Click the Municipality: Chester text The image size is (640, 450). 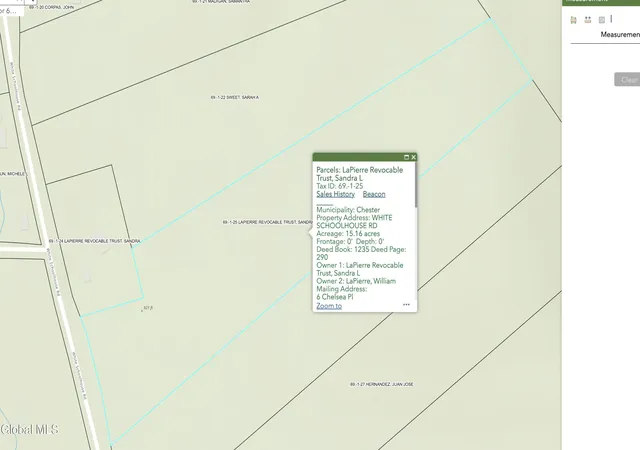click(x=348, y=210)
